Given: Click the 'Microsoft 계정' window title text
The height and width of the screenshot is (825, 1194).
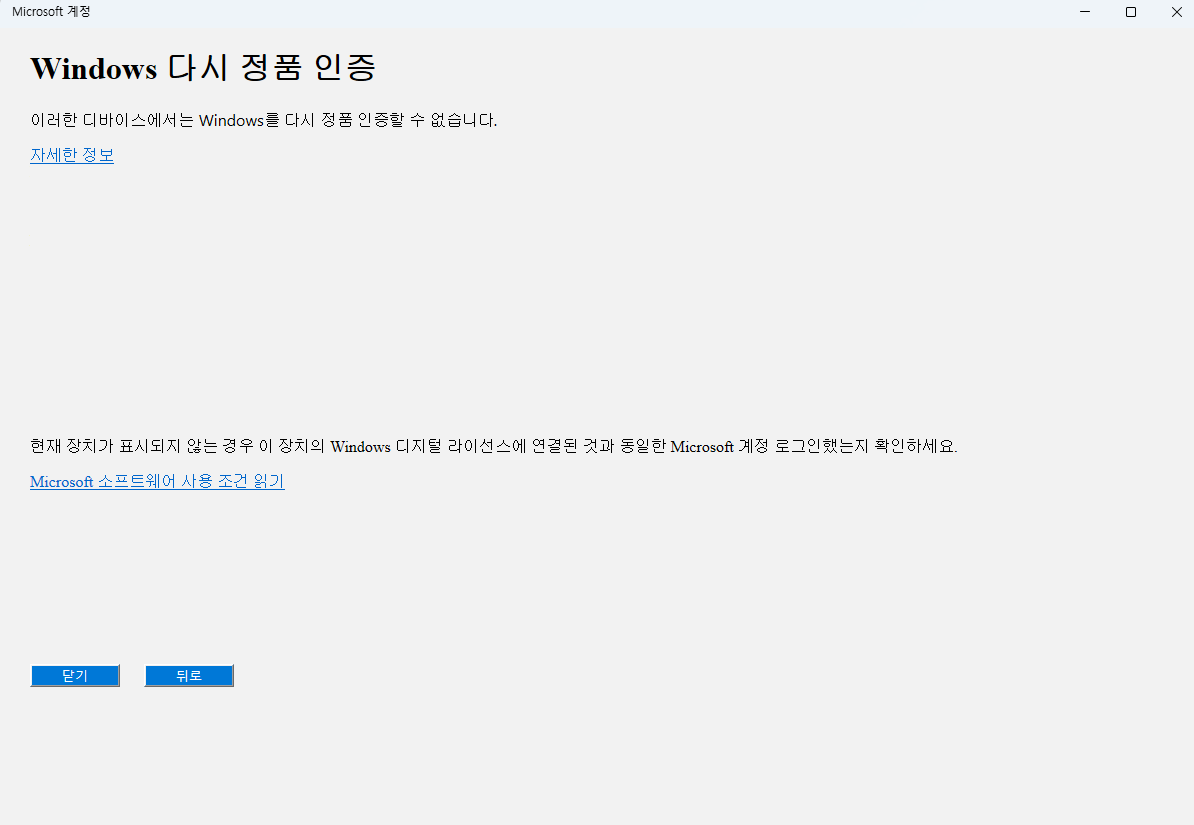Looking at the screenshot, I should [x=51, y=12].
